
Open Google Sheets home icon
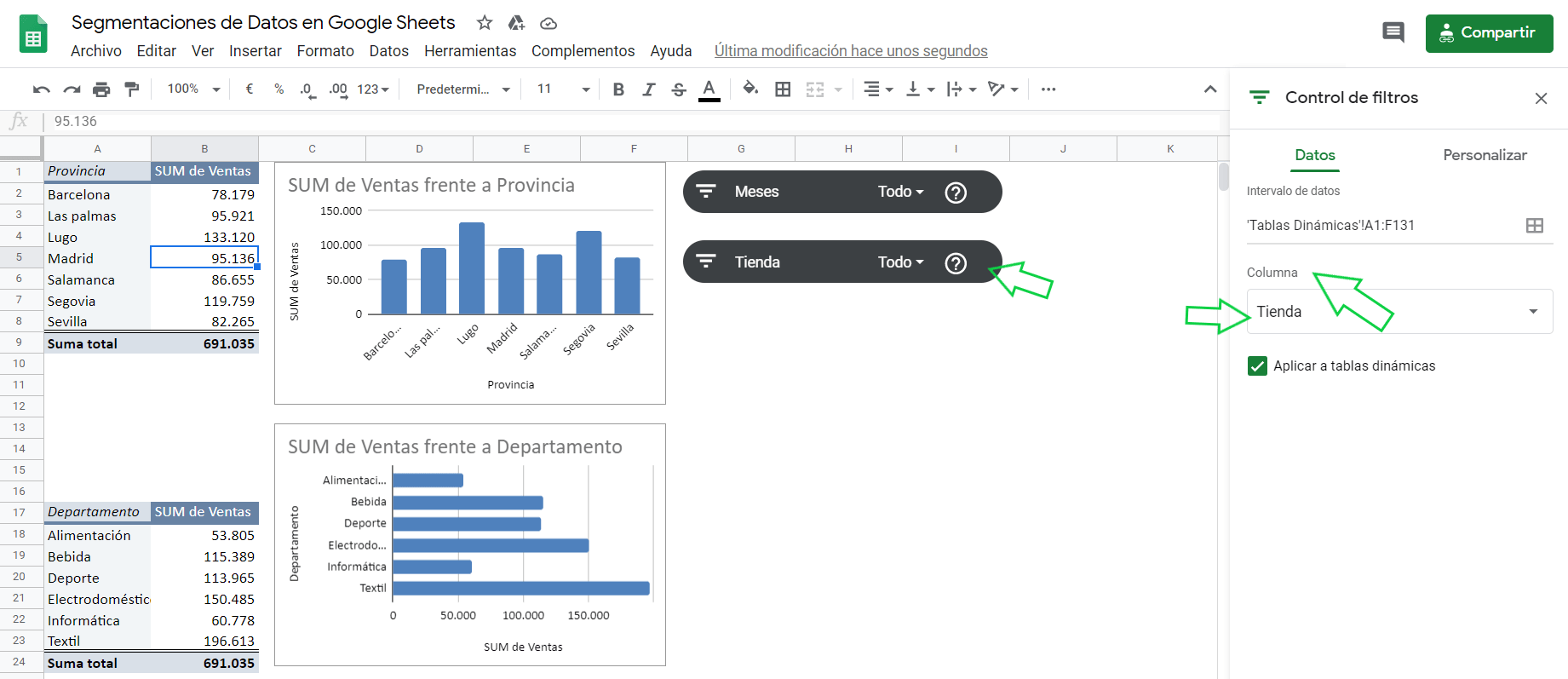33,34
